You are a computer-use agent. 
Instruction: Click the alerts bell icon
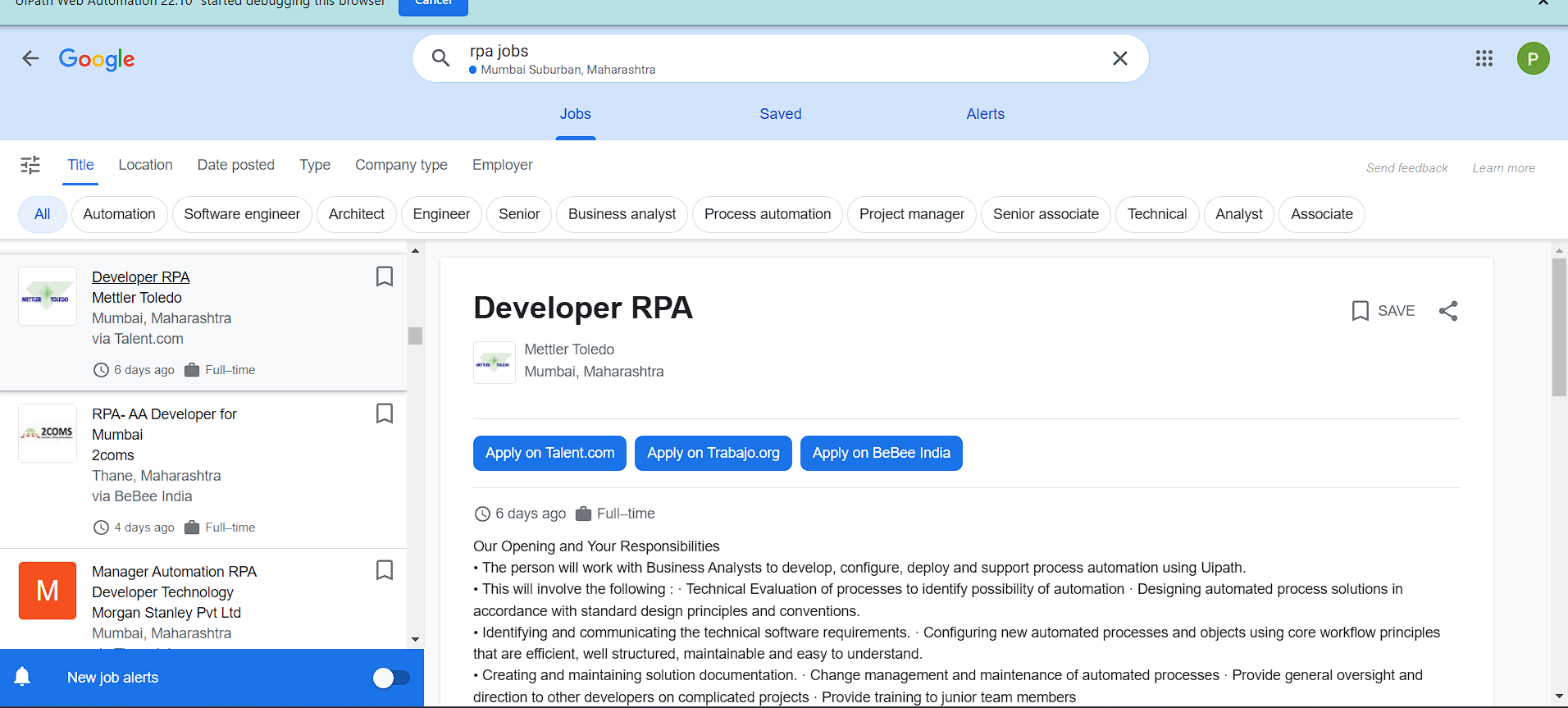[x=22, y=677]
